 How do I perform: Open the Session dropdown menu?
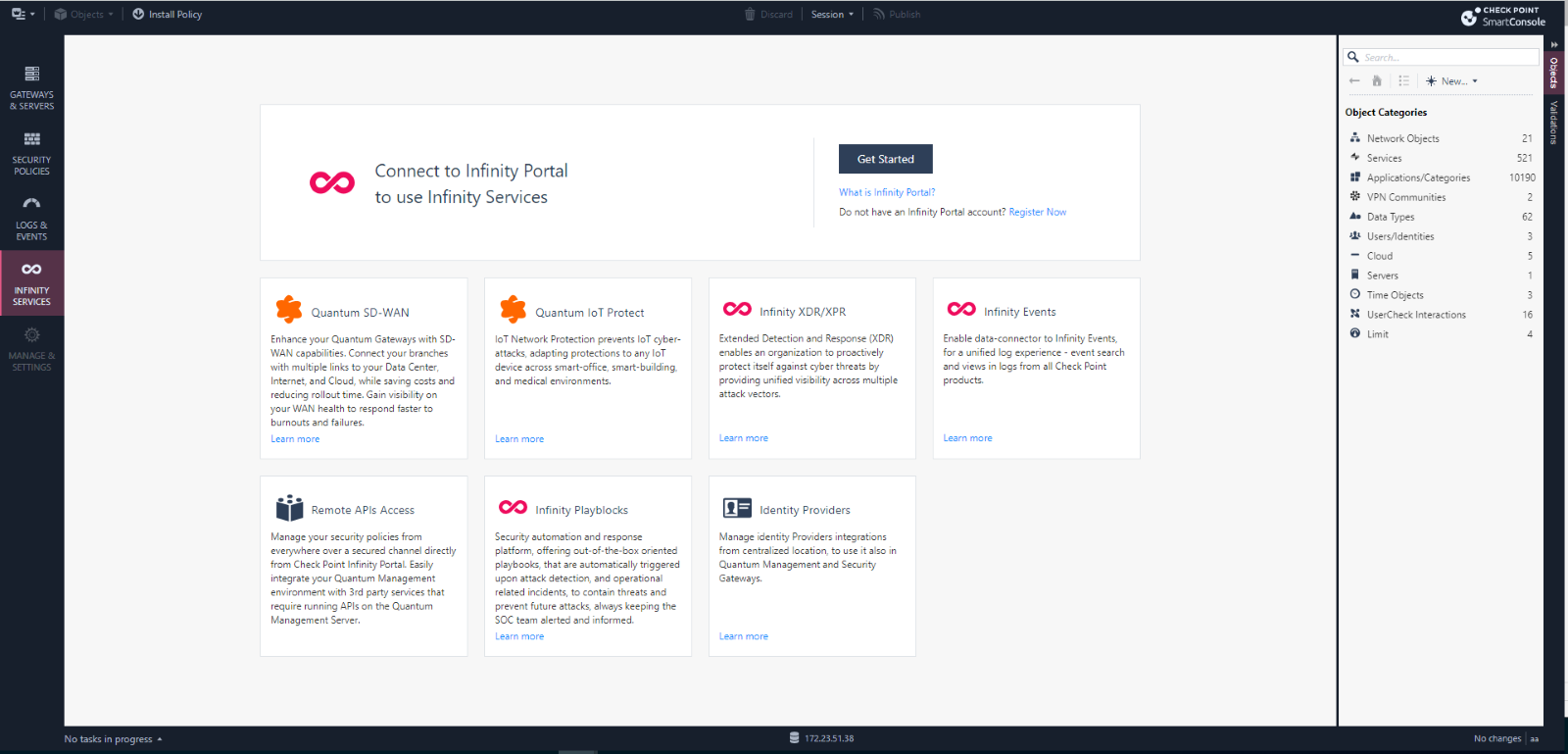pos(832,15)
